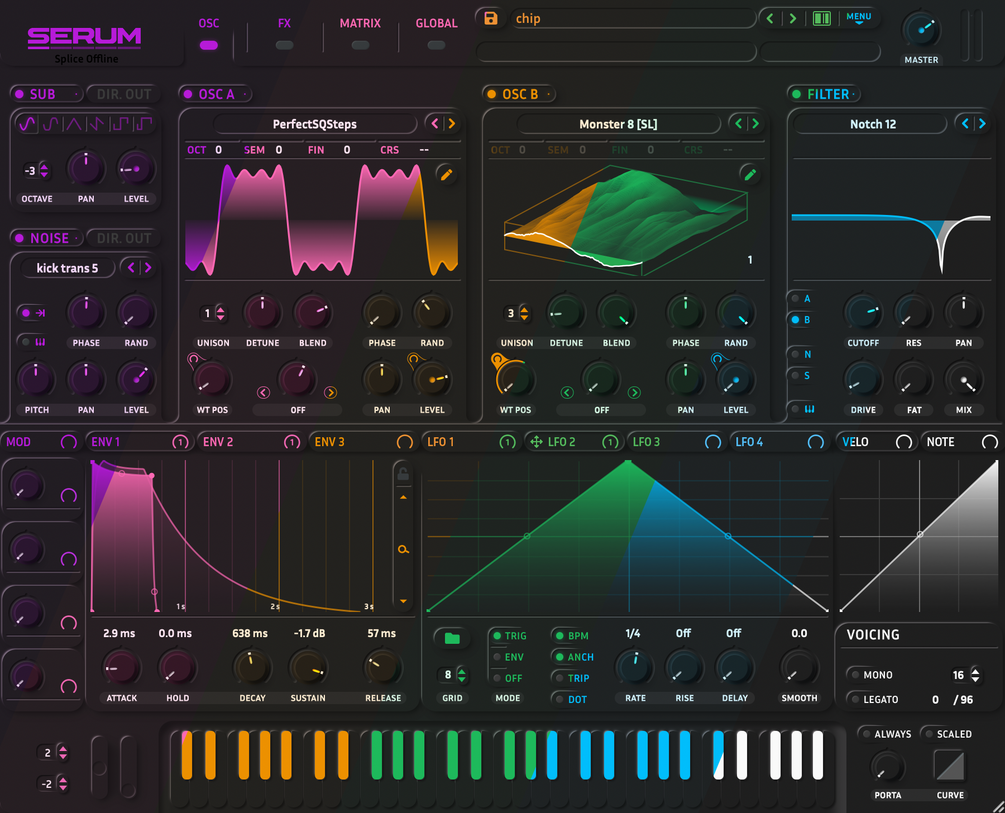Image resolution: width=1005 pixels, height=813 pixels.
Task: Click the envelope ATTACK knob
Action: click(121, 667)
